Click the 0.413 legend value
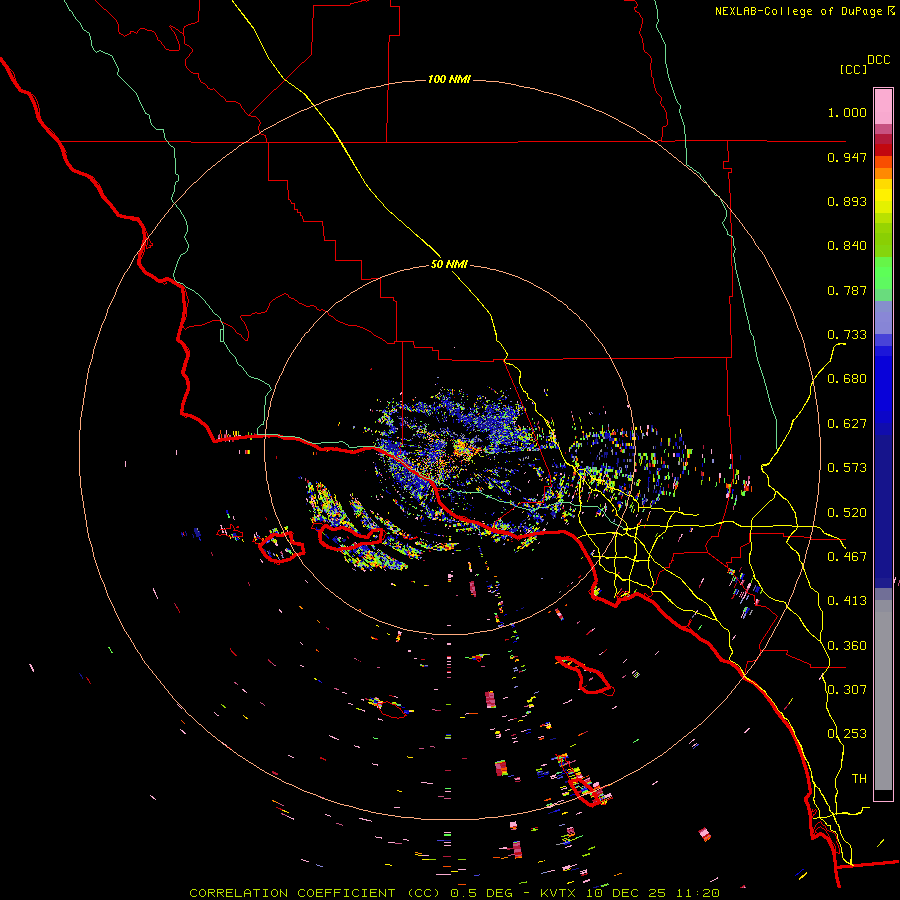Image resolution: width=900 pixels, height=900 pixels. pos(847,601)
